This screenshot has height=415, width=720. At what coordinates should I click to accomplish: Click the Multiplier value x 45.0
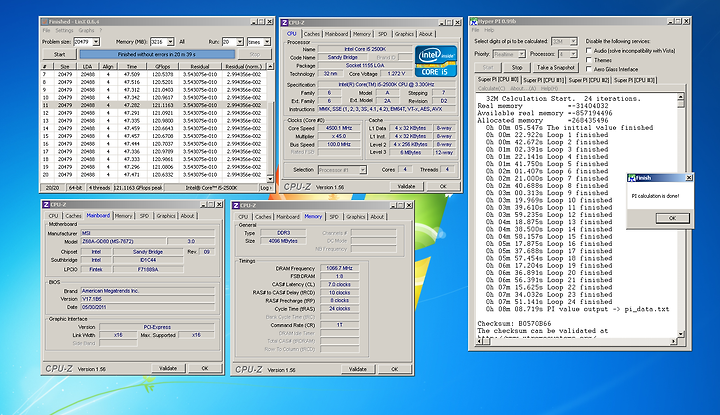339,136
